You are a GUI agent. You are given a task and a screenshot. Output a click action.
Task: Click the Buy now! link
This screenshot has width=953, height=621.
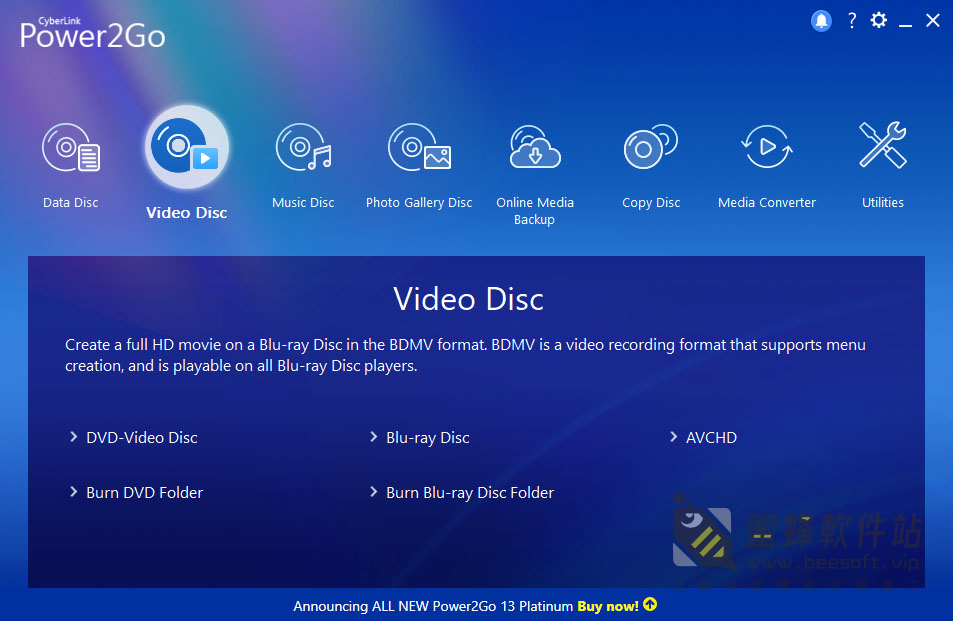[608, 606]
